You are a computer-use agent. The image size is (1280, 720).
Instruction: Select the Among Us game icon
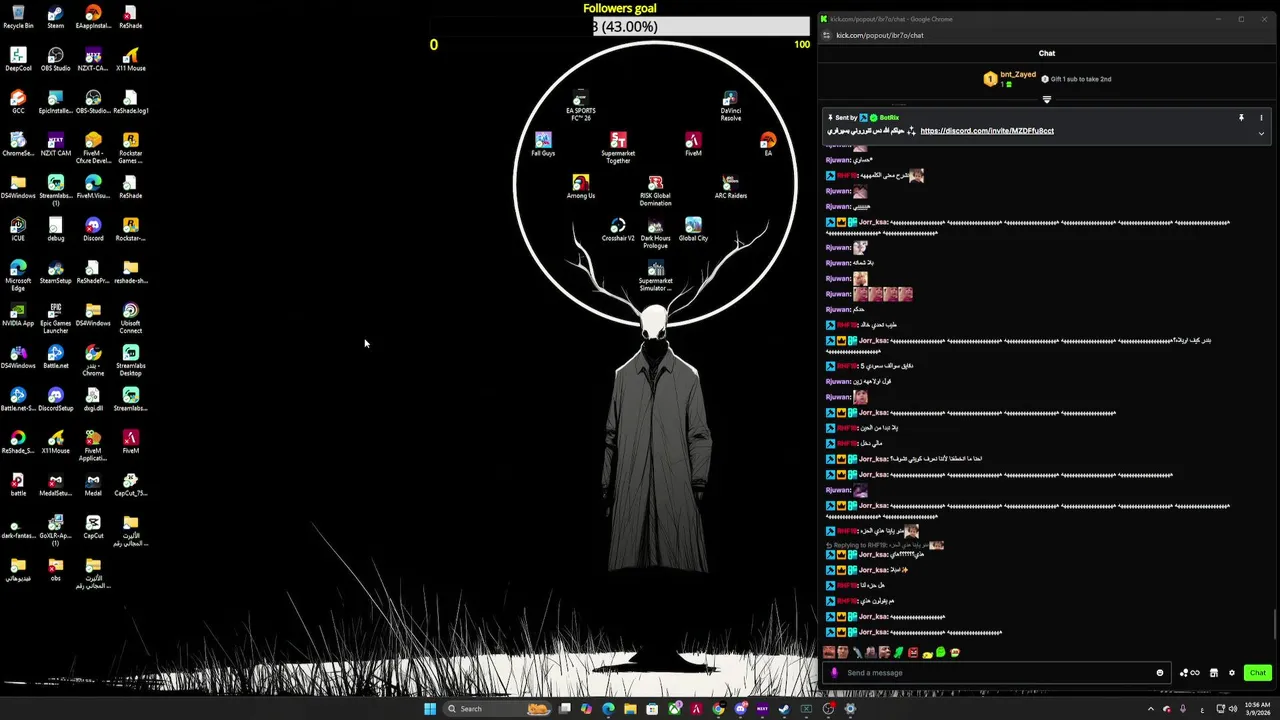(580, 187)
